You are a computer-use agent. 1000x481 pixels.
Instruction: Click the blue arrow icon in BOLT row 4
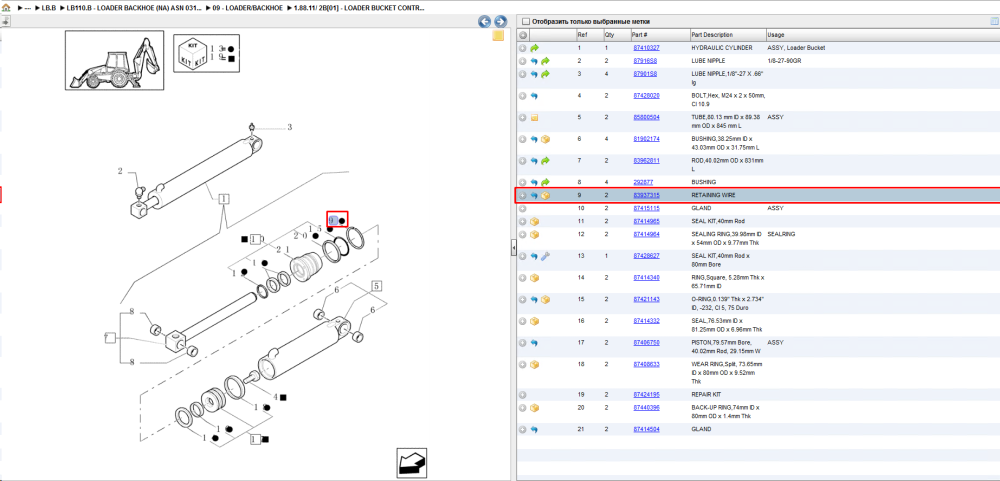534,96
